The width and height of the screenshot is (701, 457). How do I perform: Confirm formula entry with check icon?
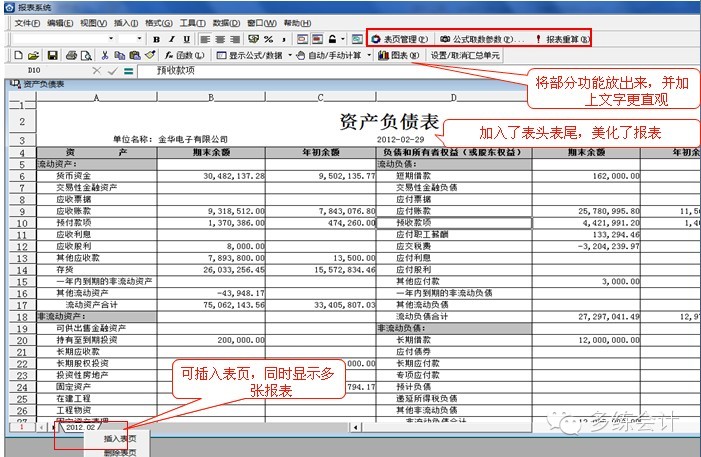(x=113, y=71)
